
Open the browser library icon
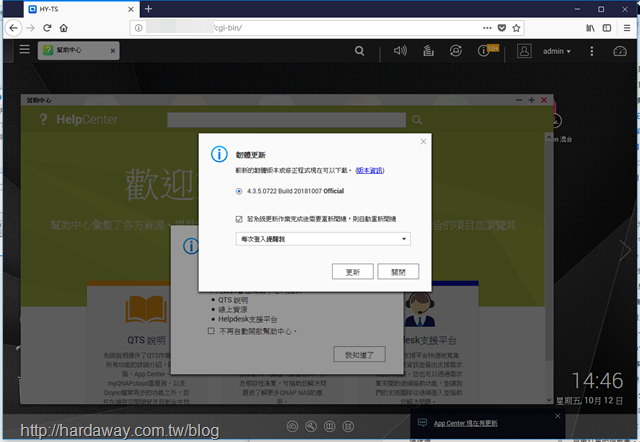click(x=590, y=28)
